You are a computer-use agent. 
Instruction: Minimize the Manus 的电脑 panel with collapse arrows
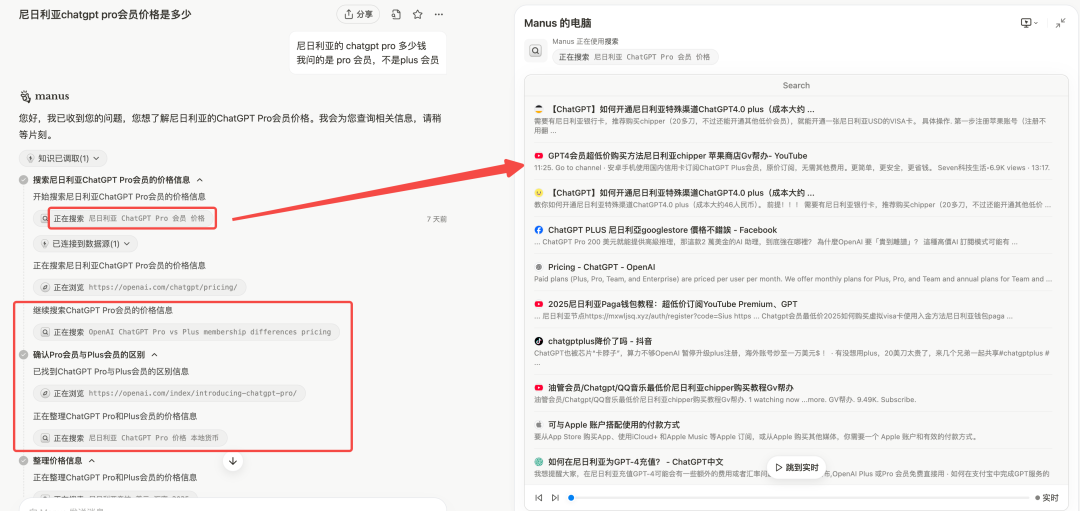pyautogui.click(x=1060, y=23)
